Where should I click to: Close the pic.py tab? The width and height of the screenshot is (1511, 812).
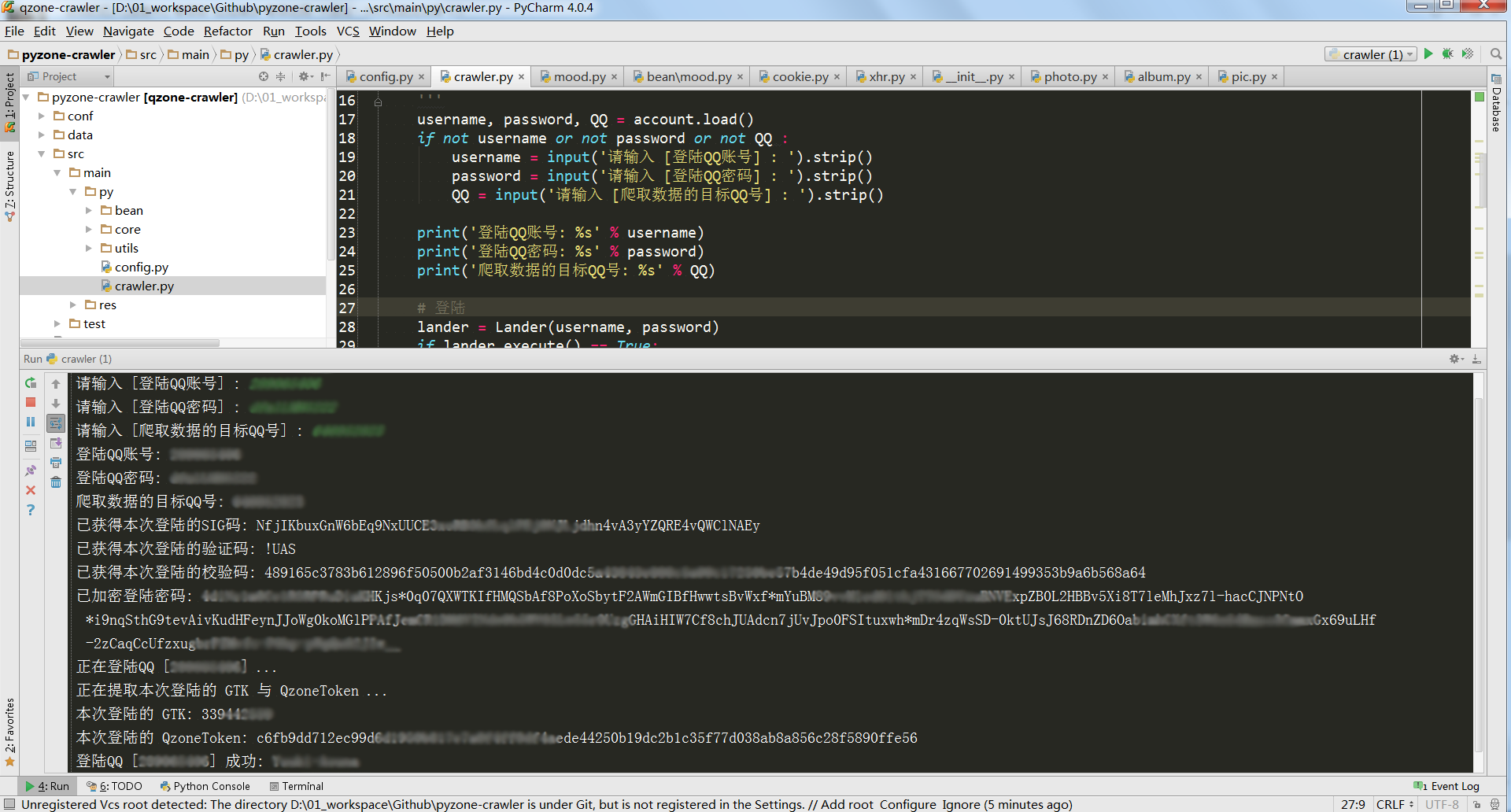(x=1275, y=77)
